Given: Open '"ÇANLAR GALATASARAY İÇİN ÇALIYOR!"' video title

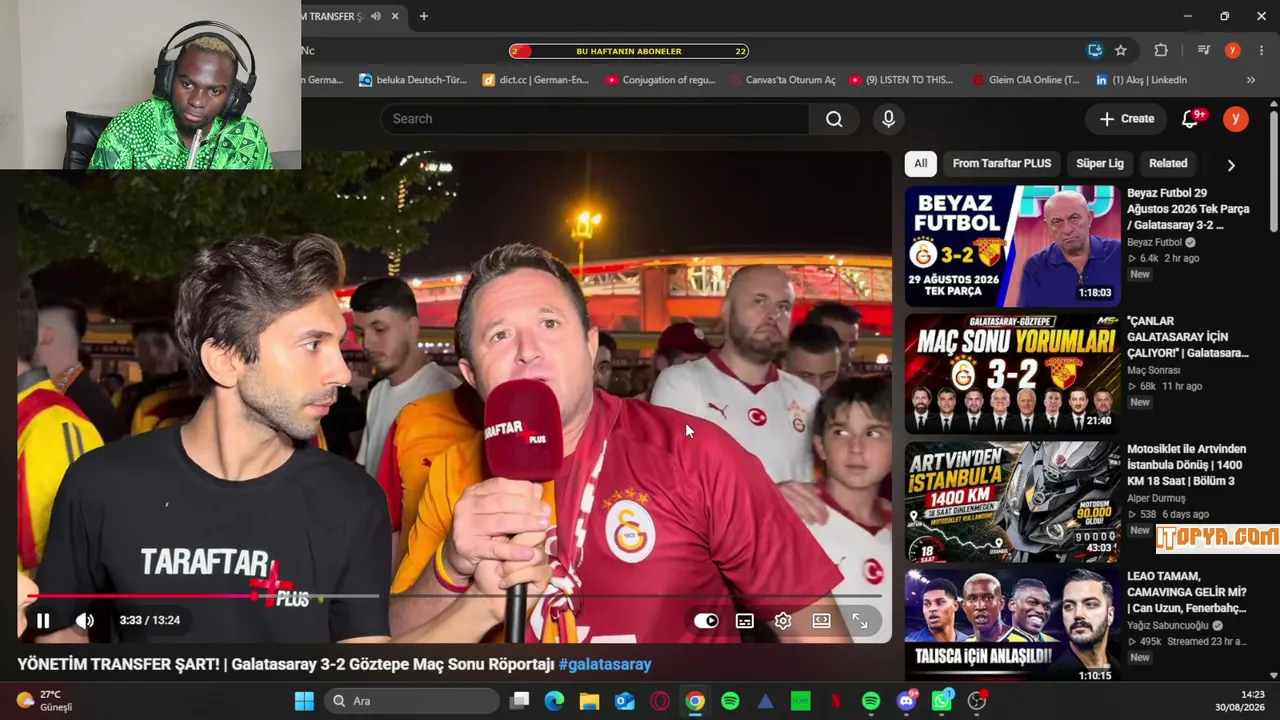Looking at the screenshot, I should click(1188, 337).
